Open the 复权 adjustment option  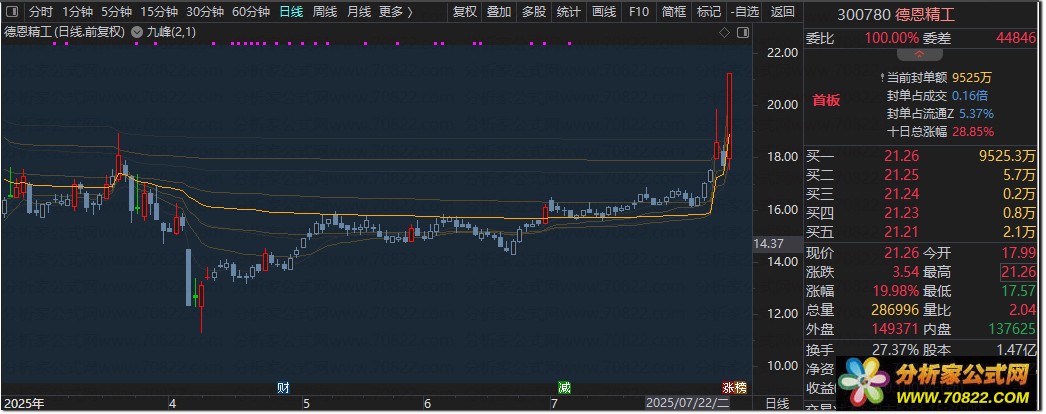[465, 11]
